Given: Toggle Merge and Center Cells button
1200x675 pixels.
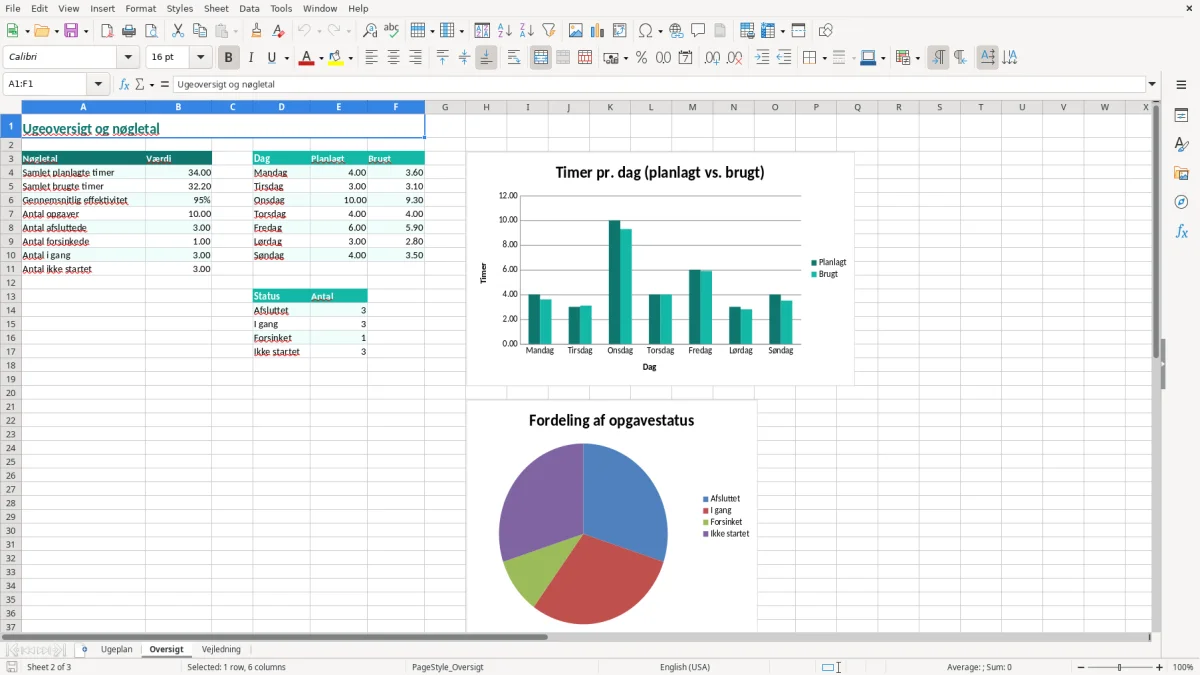Looking at the screenshot, I should (541, 58).
